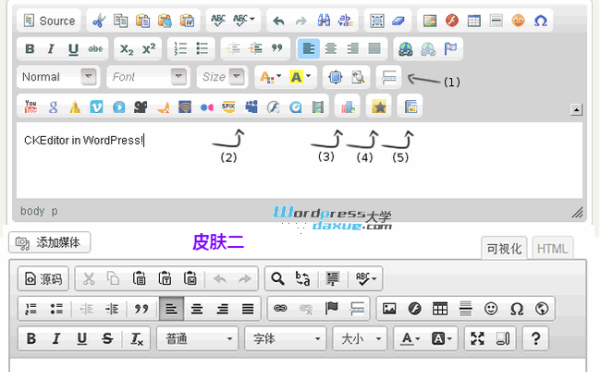Insert Flash using red Flash icon

pos(452,20)
